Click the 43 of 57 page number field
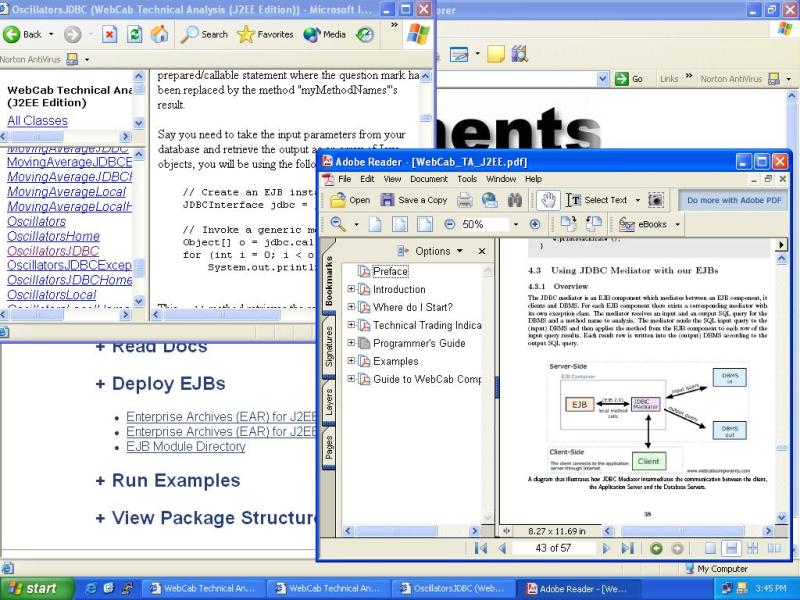This screenshot has height=600, width=800. (x=553, y=548)
